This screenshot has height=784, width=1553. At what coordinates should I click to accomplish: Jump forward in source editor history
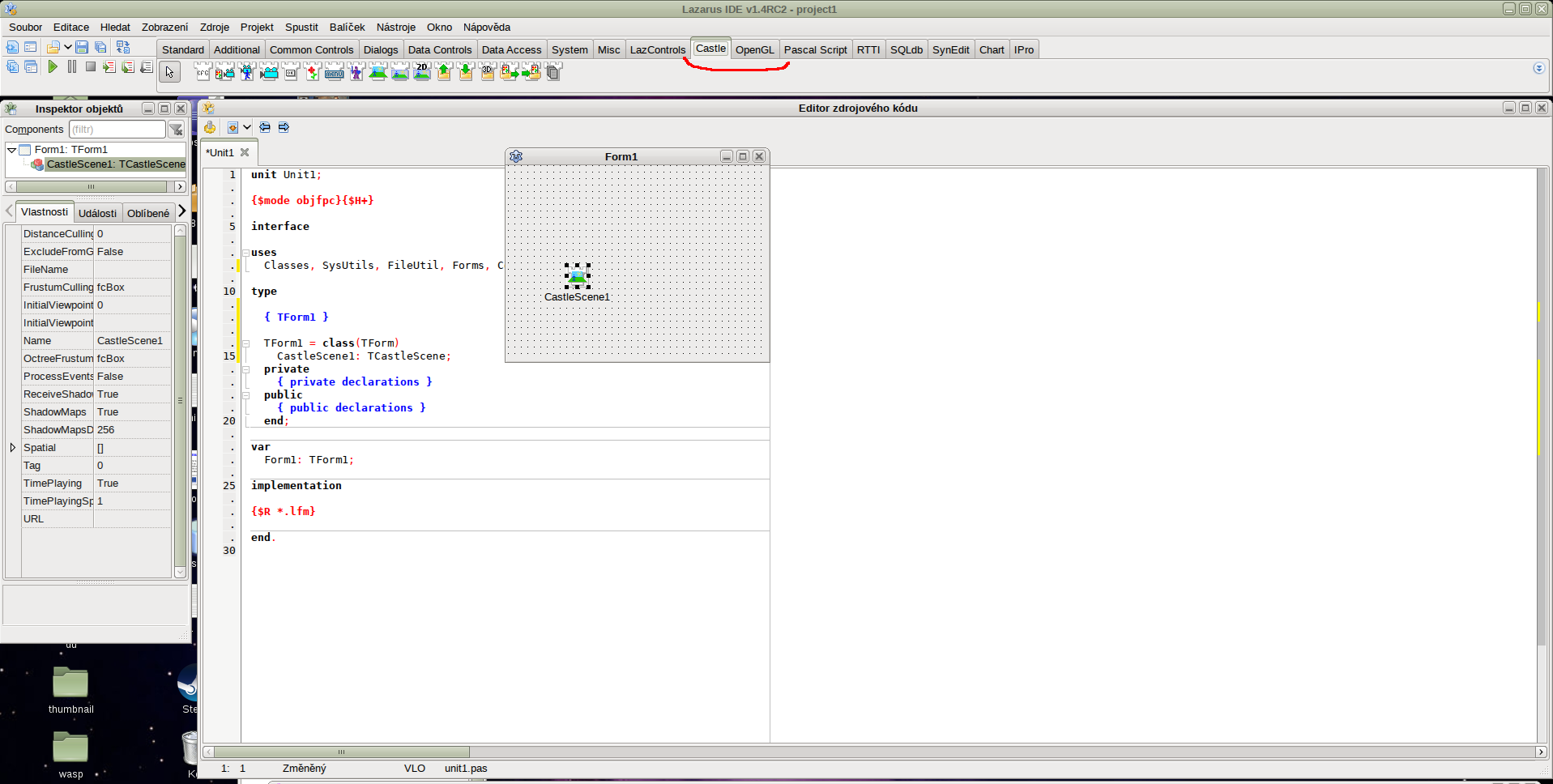click(284, 127)
